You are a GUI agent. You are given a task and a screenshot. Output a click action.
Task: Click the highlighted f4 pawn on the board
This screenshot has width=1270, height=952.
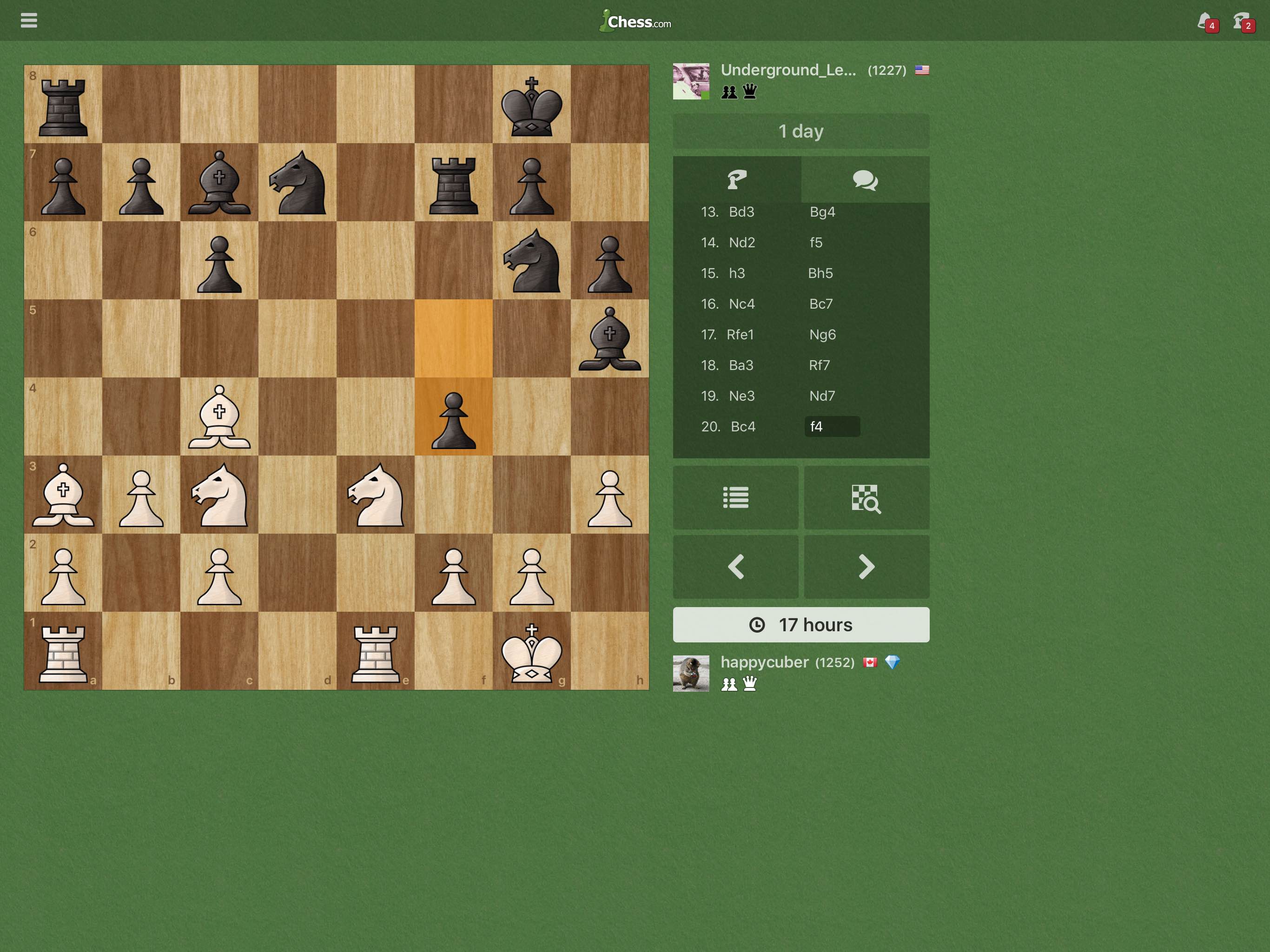454,417
